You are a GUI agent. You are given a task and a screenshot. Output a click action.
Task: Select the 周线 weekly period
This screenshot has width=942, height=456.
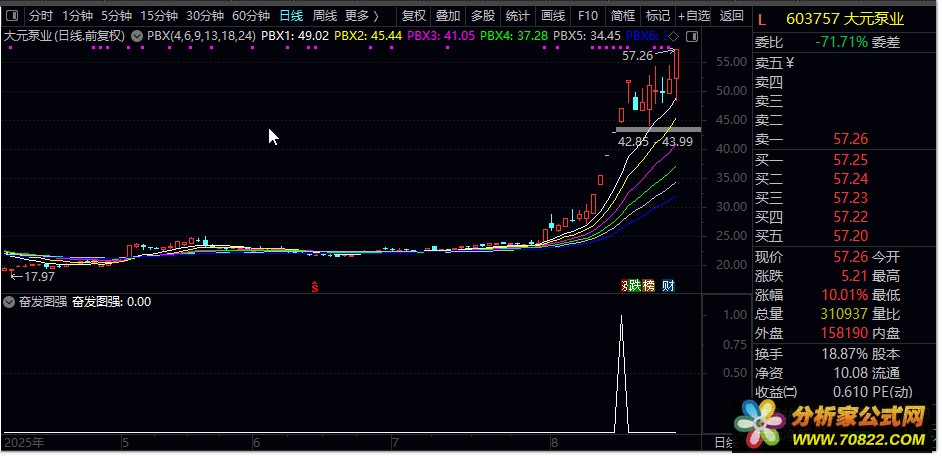(325, 16)
